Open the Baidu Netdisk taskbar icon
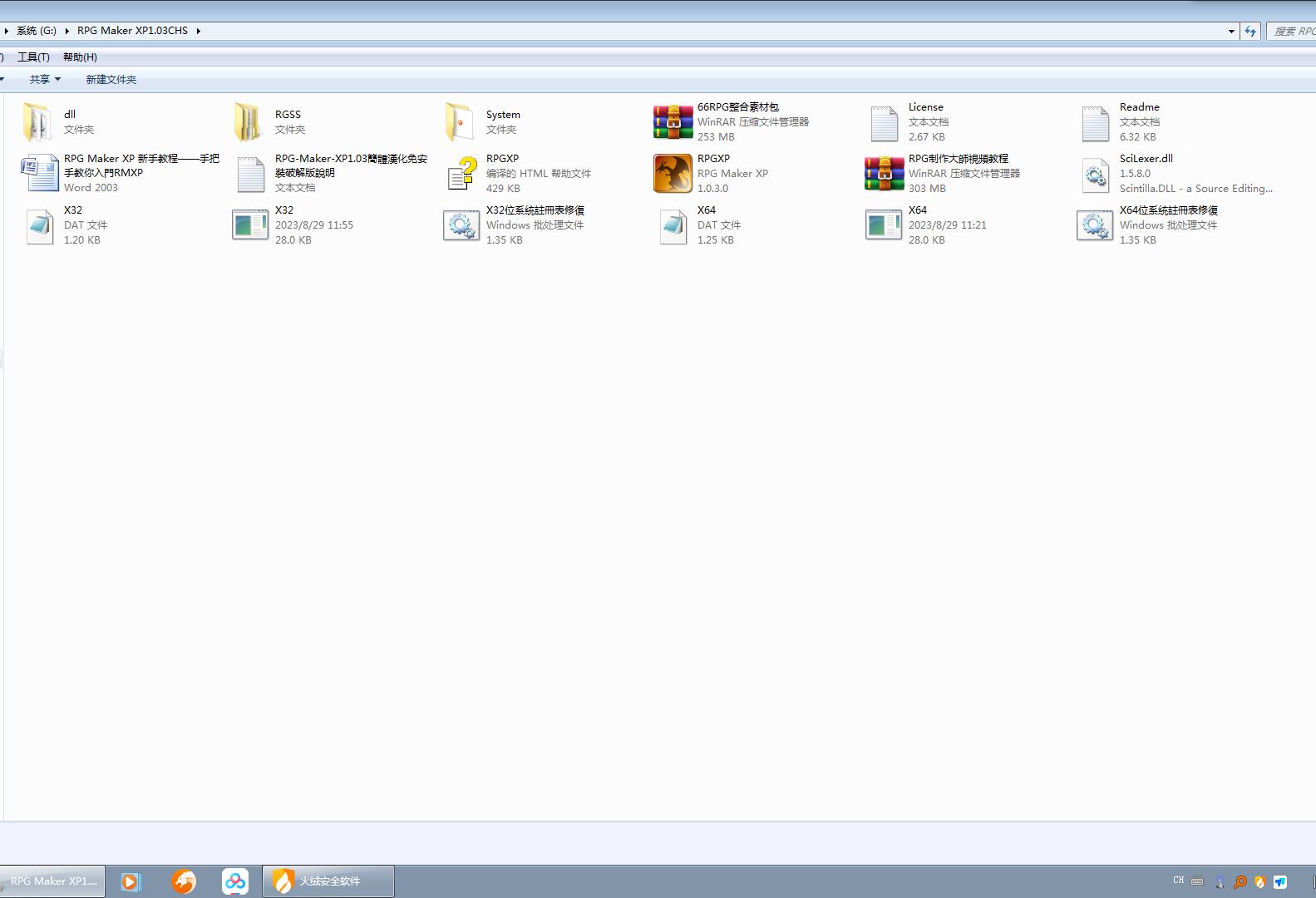 [x=235, y=881]
